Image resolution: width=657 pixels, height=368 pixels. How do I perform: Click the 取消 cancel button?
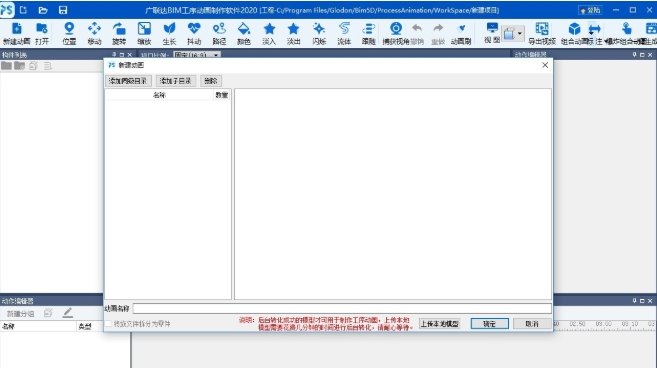(x=532, y=324)
